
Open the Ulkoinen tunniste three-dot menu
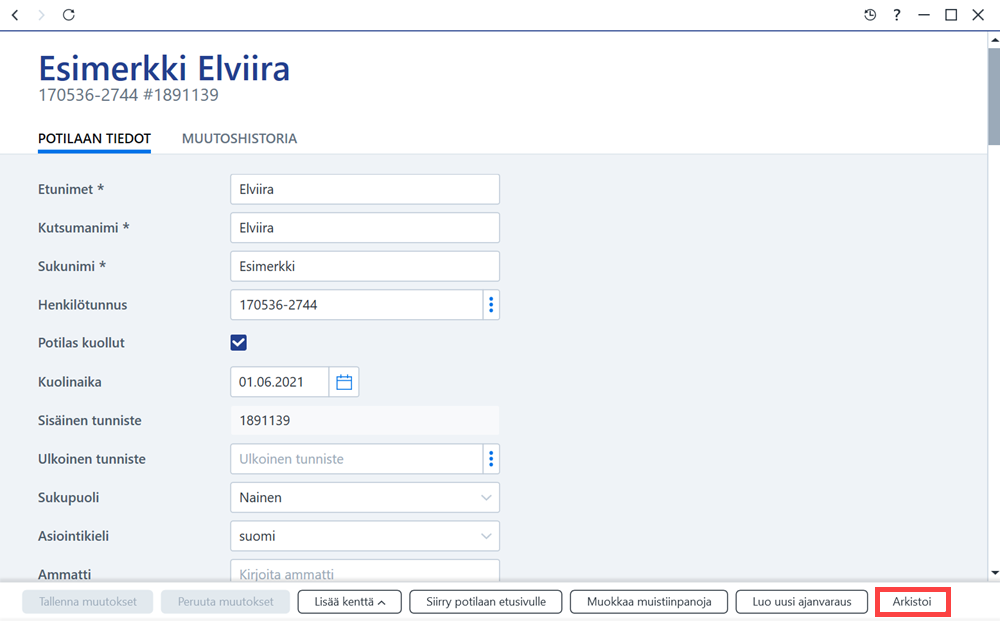tap(491, 459)
